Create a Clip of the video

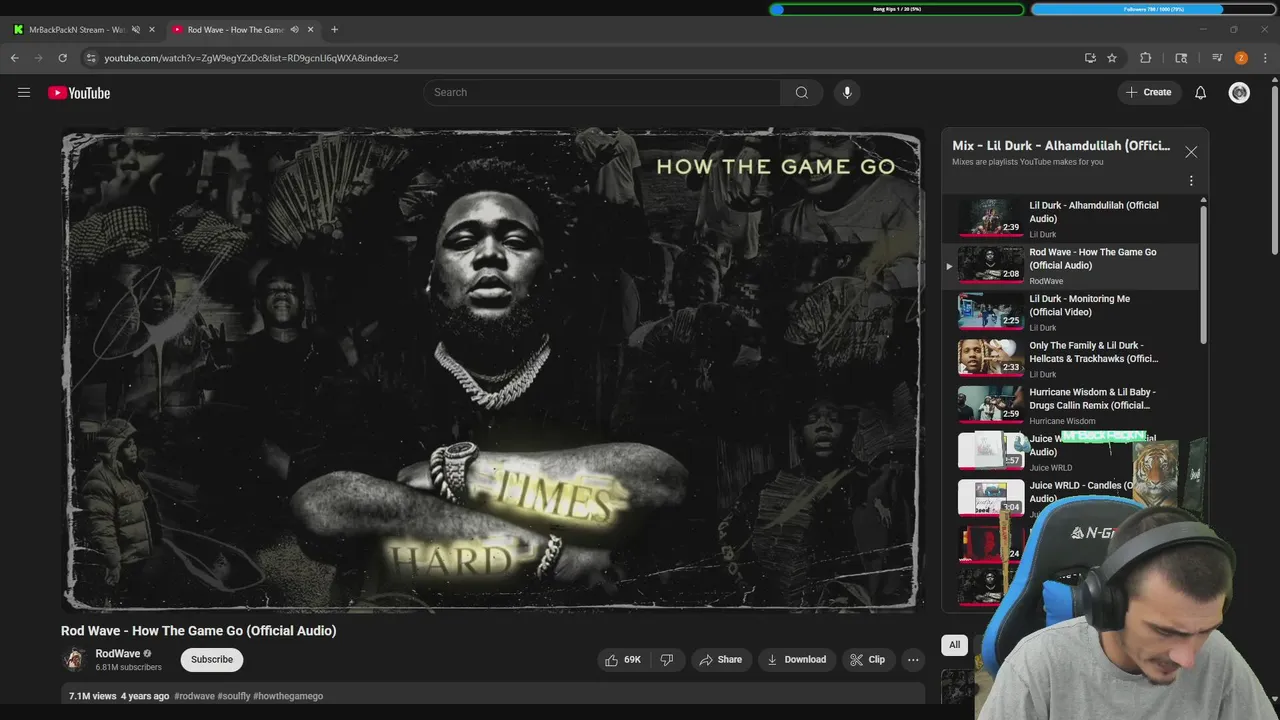tap(867, 659)
